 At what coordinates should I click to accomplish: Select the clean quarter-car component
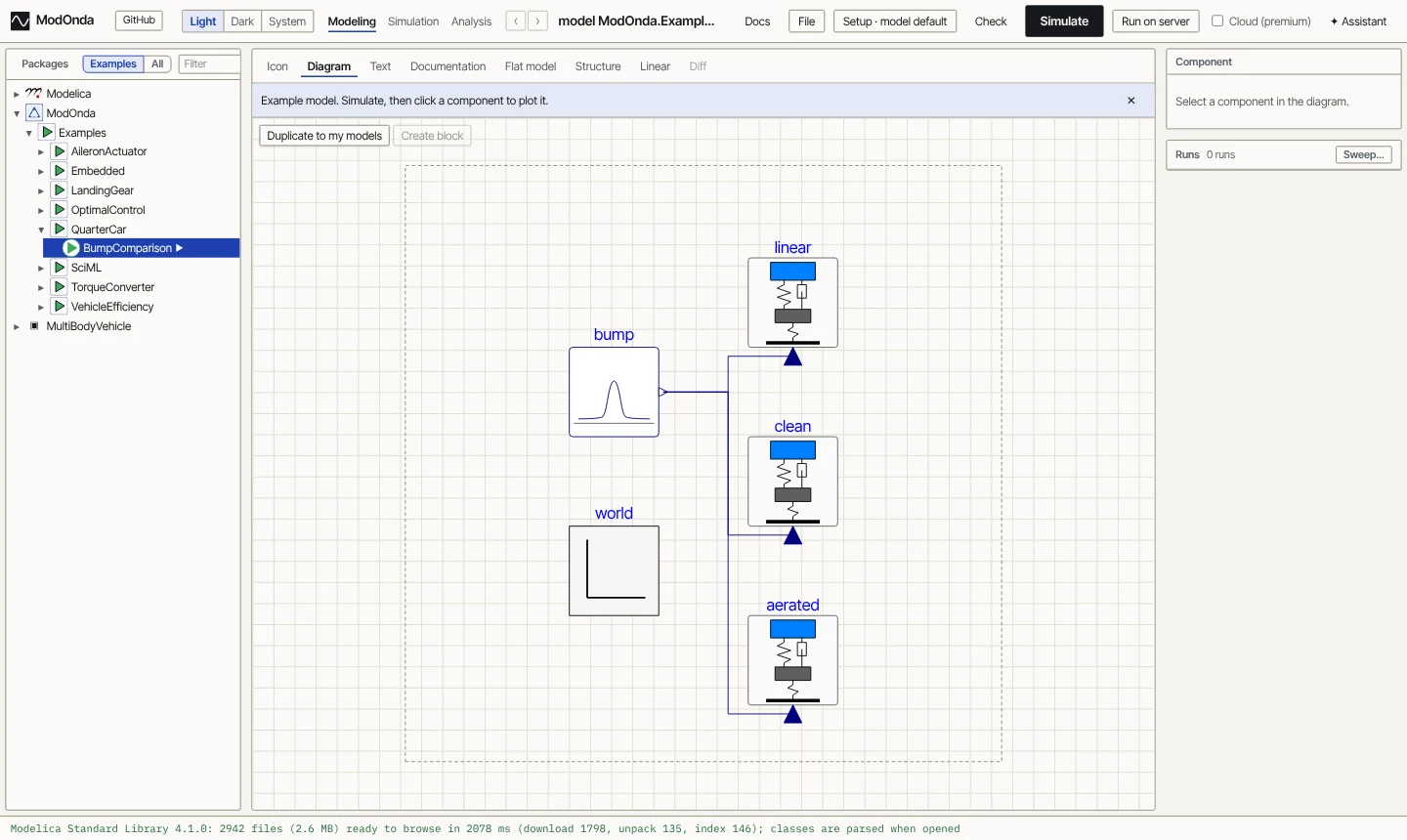(x=792, y=482)
